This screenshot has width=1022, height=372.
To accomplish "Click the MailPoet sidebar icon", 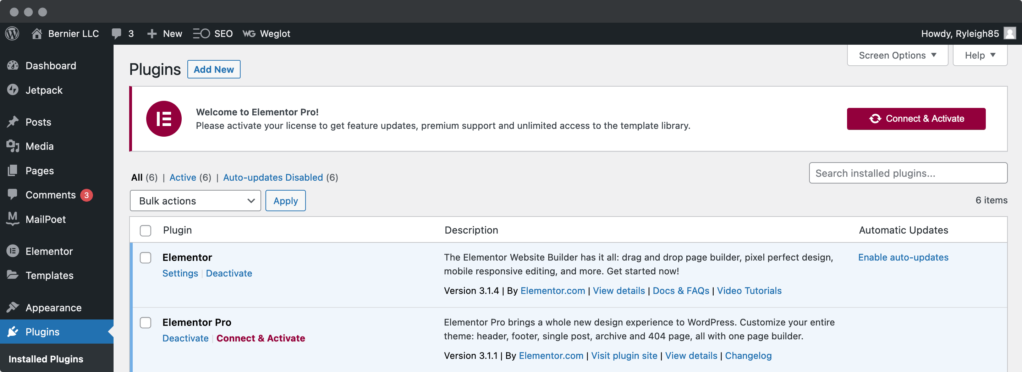I will pos(12,220).
